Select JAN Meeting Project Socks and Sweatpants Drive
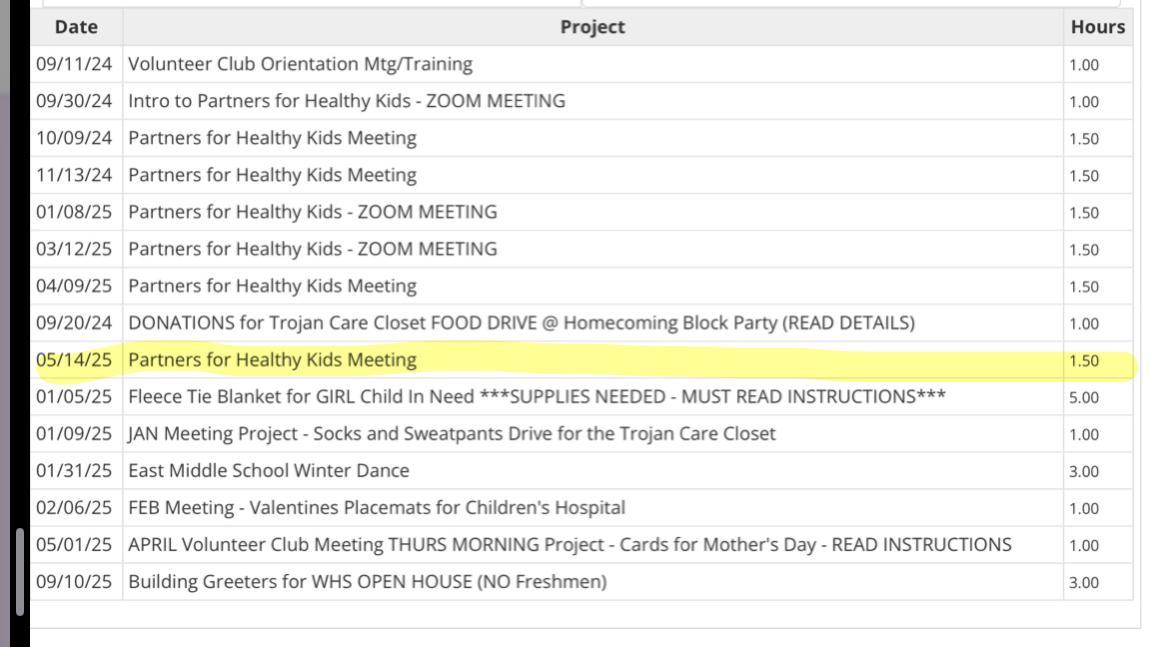The height and width of the screenshot is (647, 1151). coord(451,434)
